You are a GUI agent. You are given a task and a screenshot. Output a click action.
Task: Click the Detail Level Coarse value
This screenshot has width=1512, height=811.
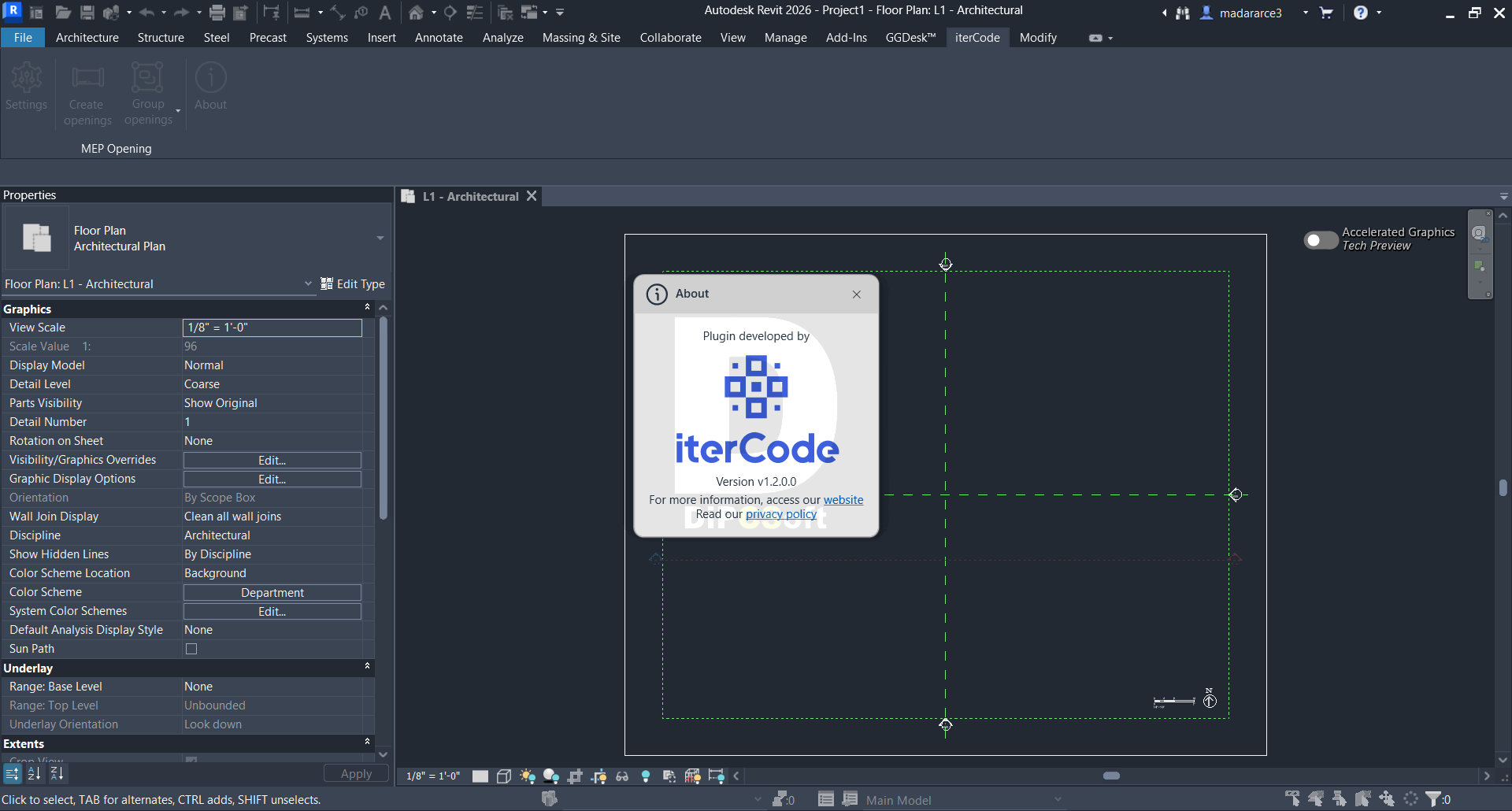click(272, 384)
